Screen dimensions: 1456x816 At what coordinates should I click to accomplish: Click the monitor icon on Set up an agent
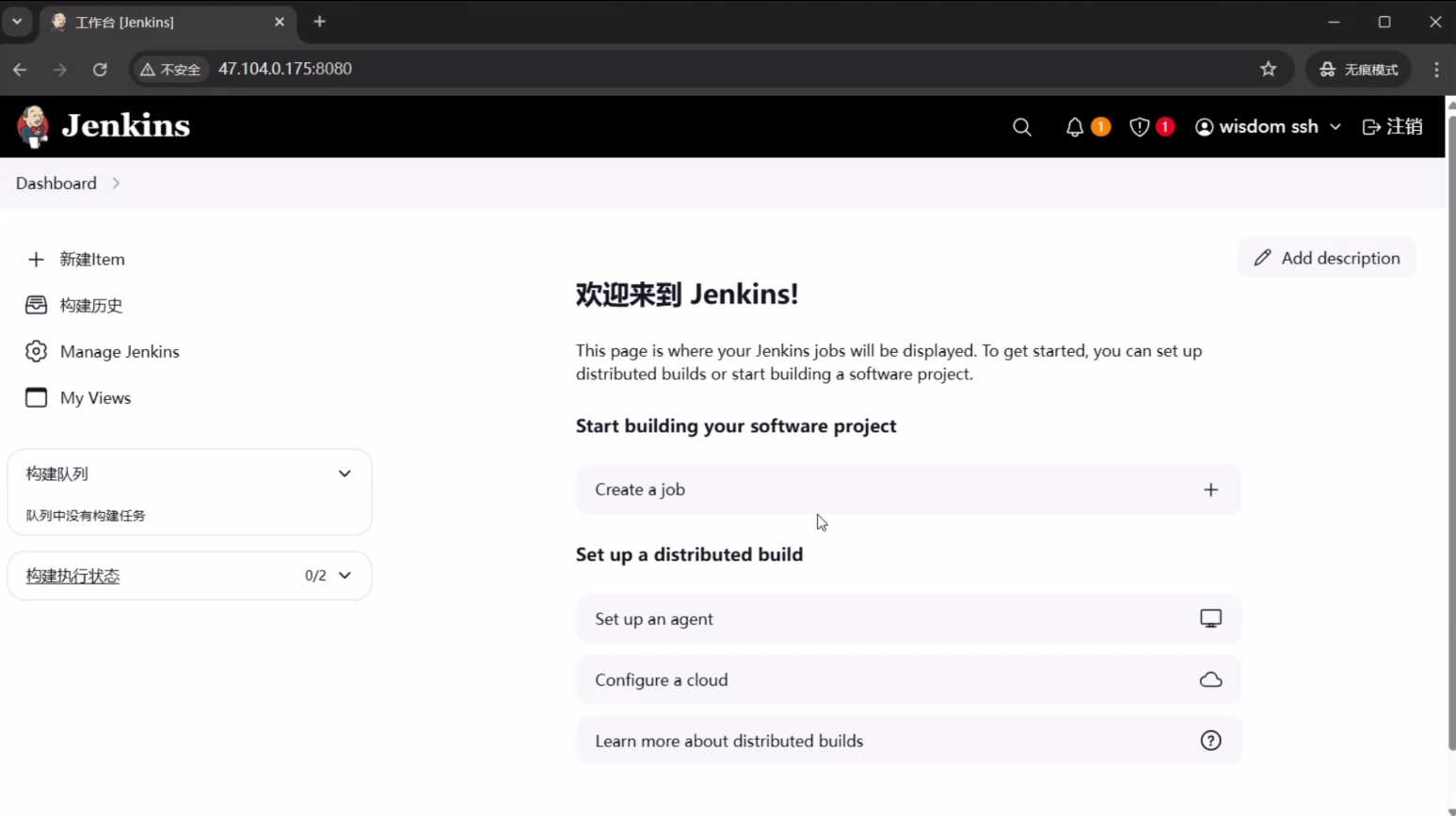coord(1211,618)
